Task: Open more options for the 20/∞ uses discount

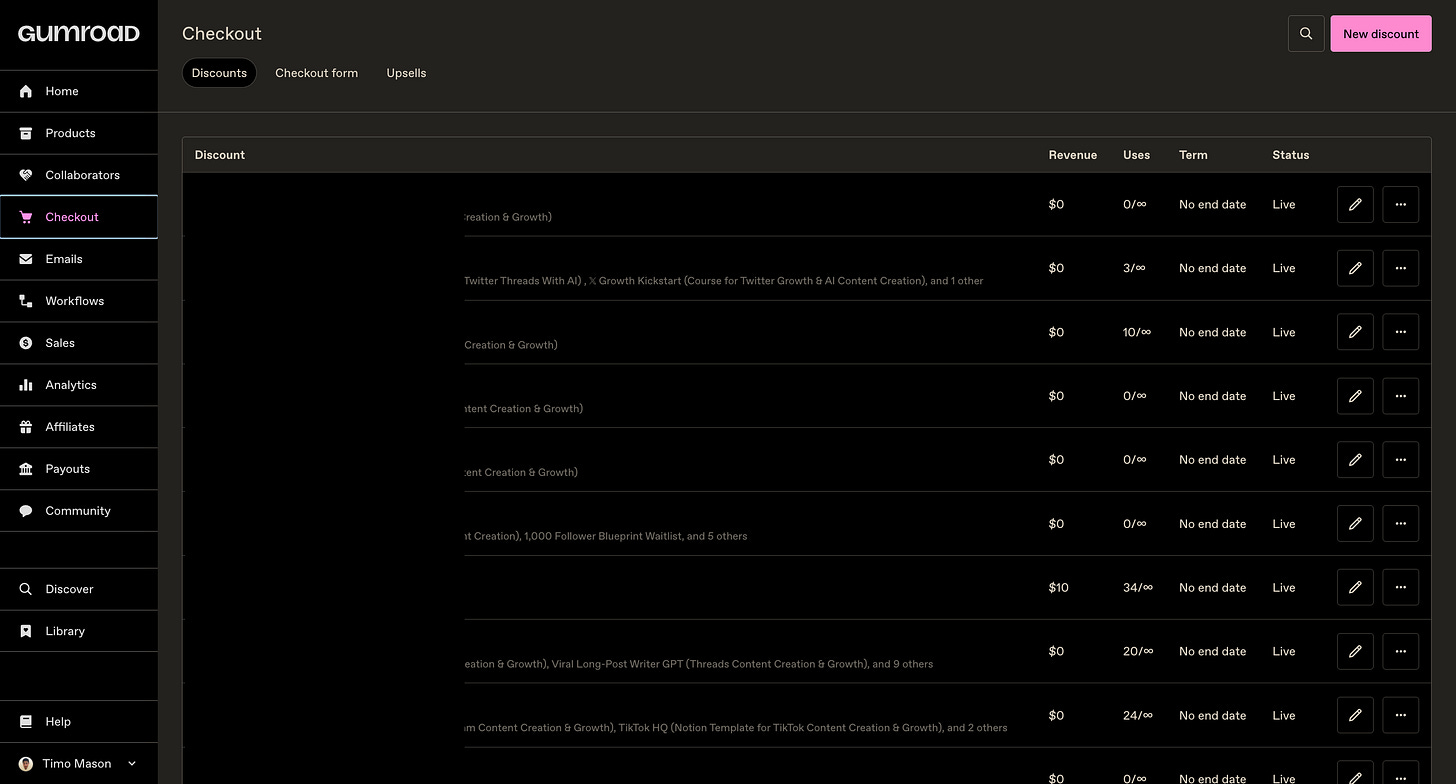Action: coord(1400,651)
